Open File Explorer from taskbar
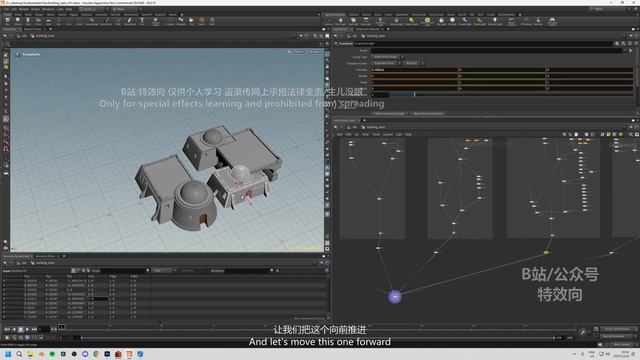640x360 pixels. [x=30, y=354]
